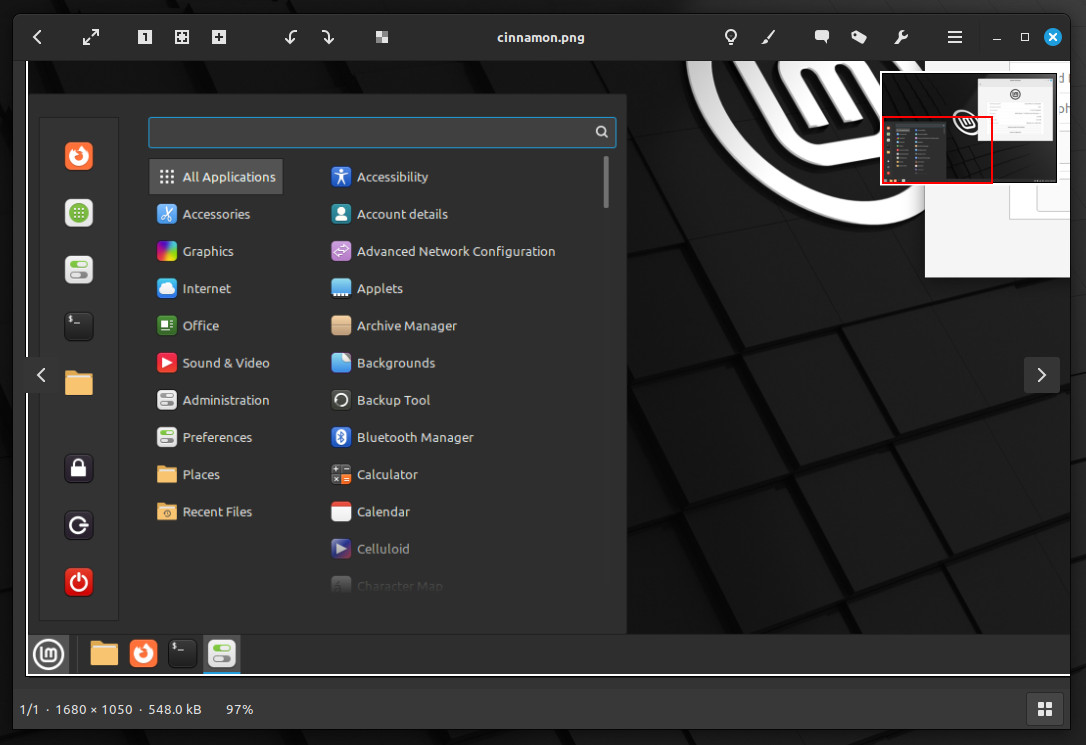Edit tags with the tag icon
The image size is (1086, 745).
(859, 37)
